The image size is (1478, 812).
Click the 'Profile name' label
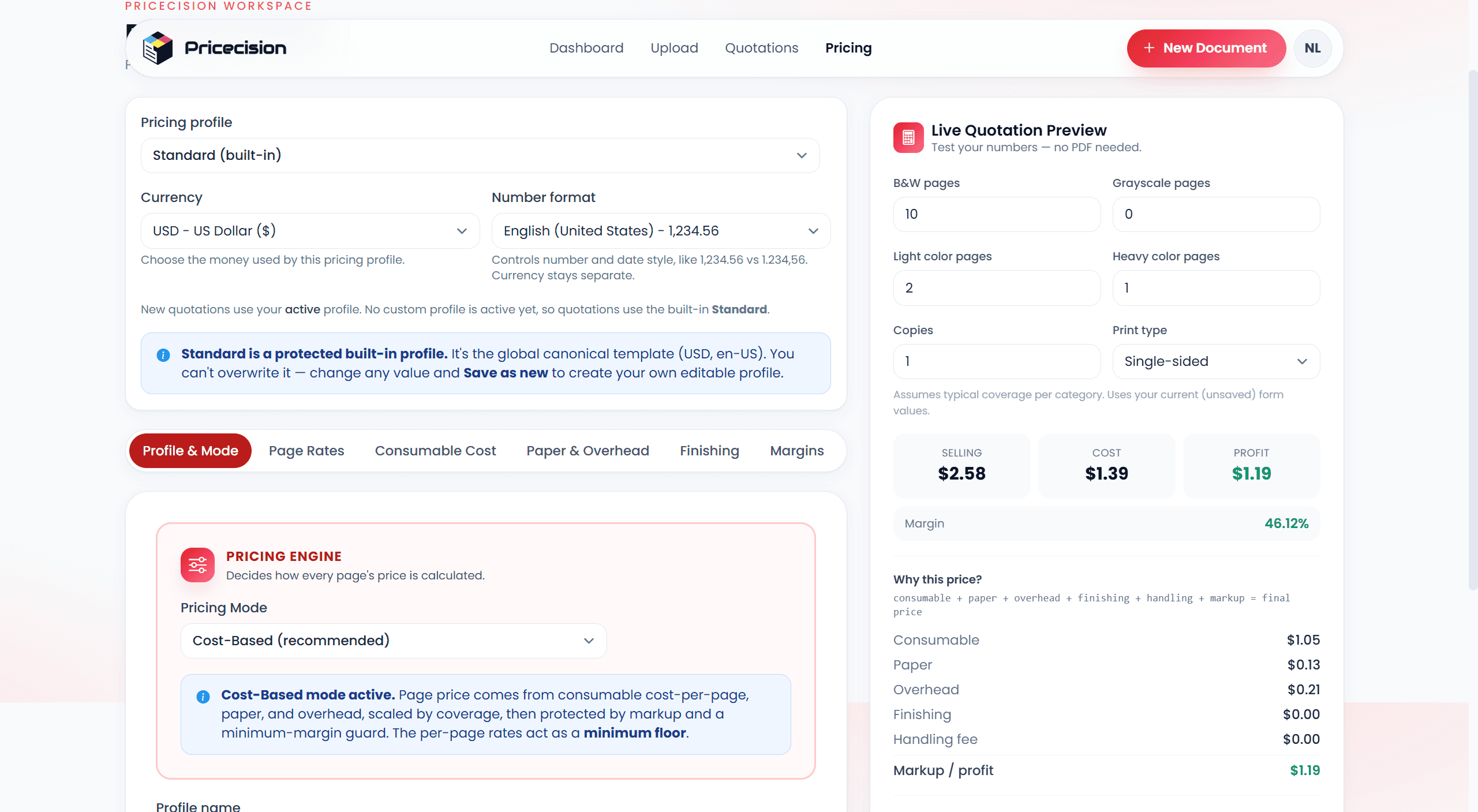198,806
